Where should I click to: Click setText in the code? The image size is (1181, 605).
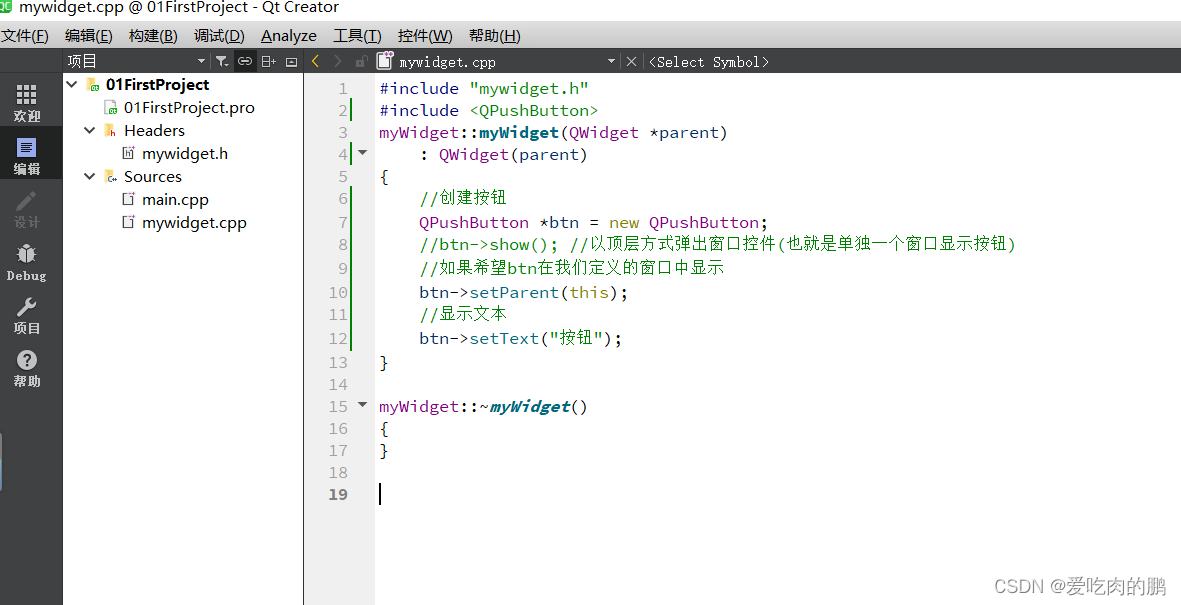[505, 338]
